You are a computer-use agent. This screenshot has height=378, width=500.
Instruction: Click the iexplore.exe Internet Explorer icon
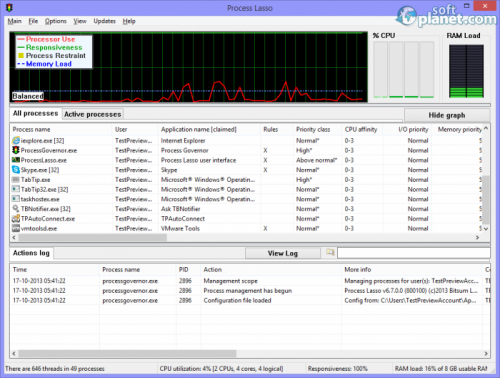click(16, 141)
